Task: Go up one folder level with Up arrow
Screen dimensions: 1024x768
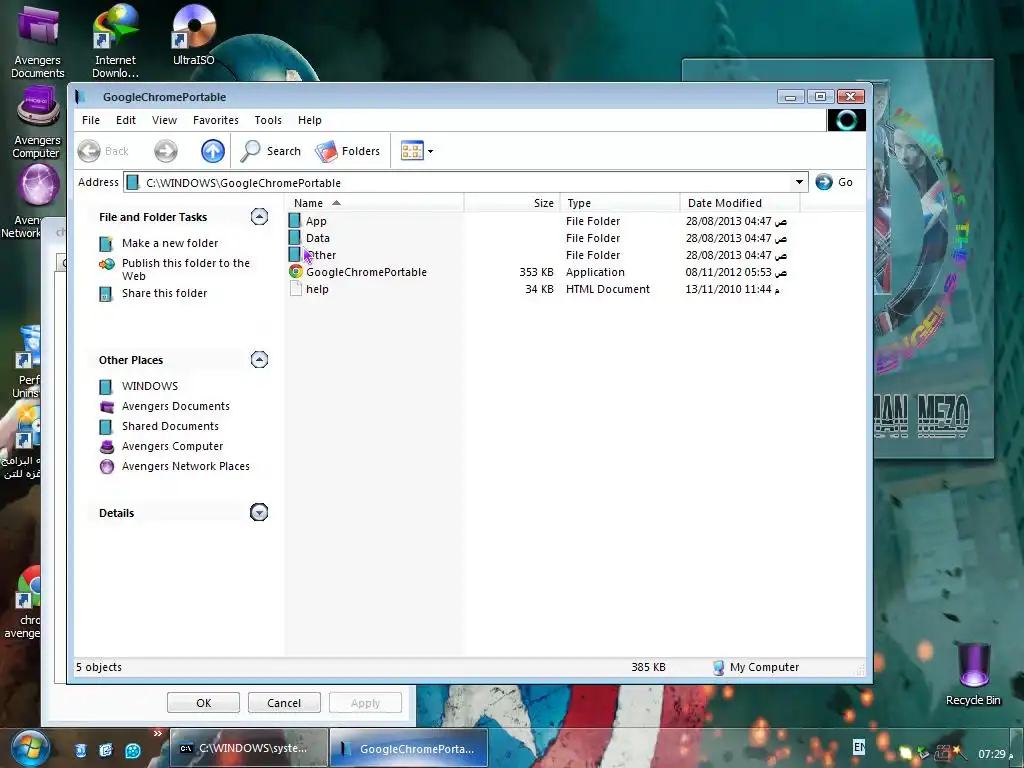Action: (213, 151)
